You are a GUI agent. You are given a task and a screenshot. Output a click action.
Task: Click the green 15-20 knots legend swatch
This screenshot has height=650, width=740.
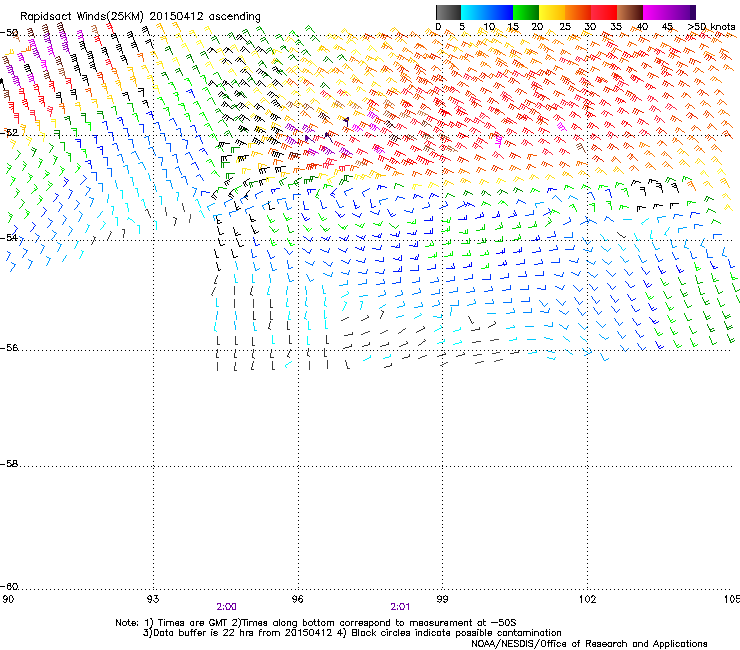pyautogui.click(x=526, y=12)
